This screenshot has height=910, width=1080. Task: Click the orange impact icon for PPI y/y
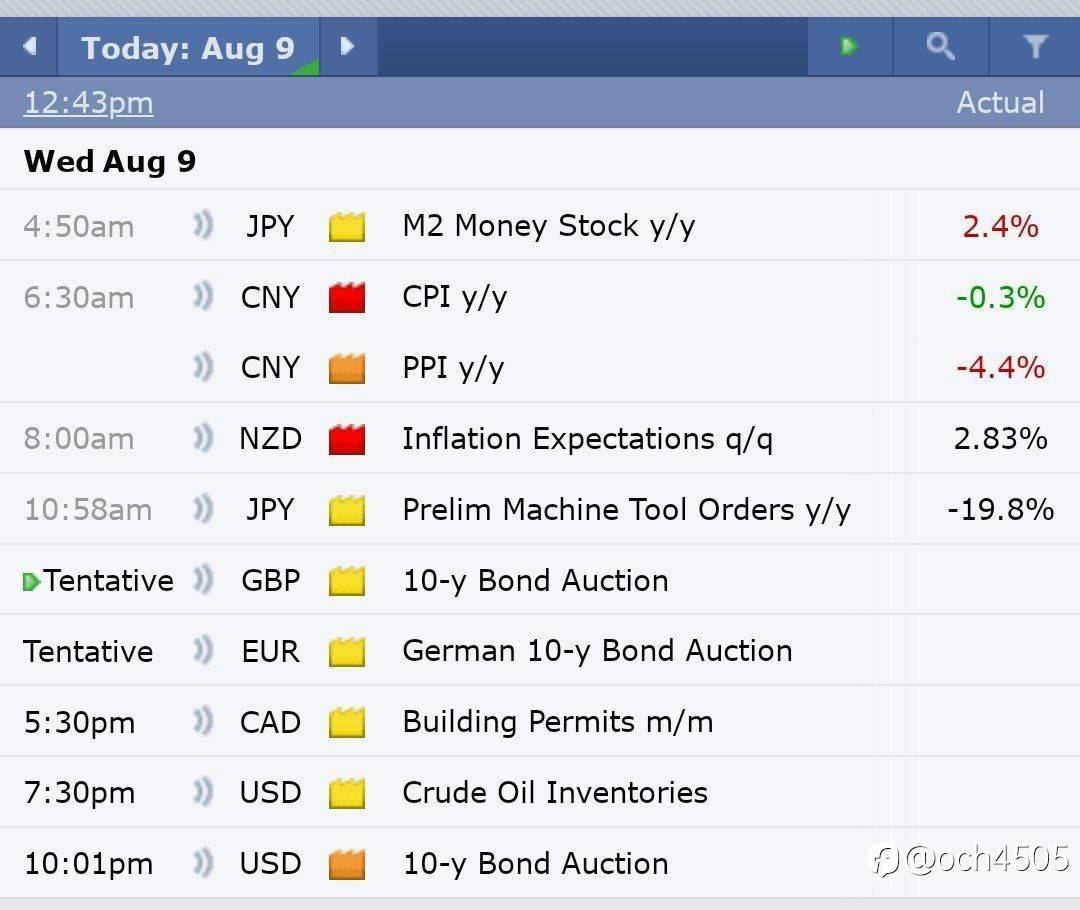[x=347, y=368]
